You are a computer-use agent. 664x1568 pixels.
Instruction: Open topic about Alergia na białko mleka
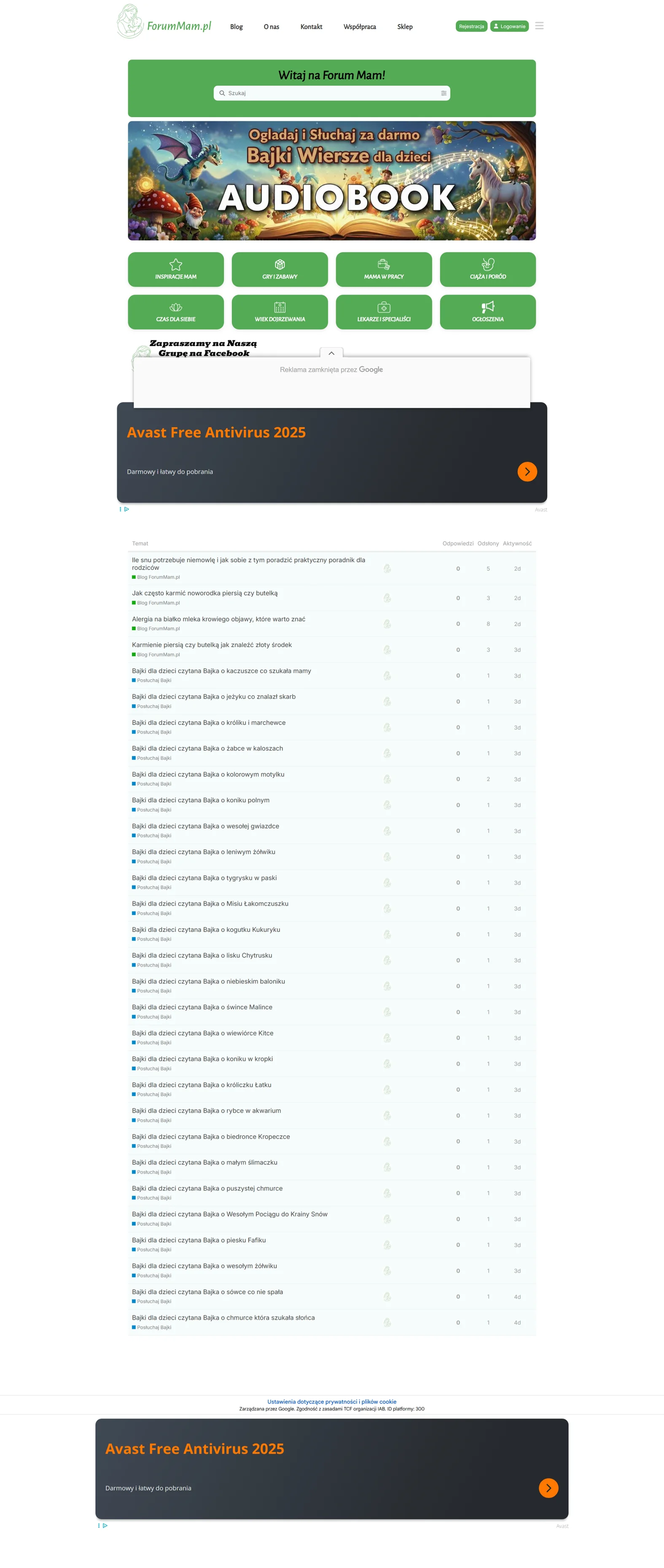(x=218, y=618)
